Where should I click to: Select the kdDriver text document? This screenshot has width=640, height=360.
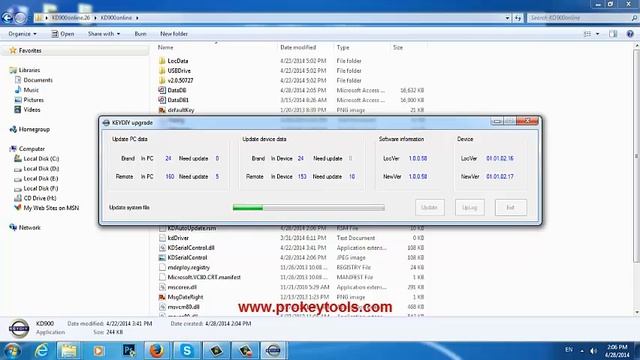178,238
